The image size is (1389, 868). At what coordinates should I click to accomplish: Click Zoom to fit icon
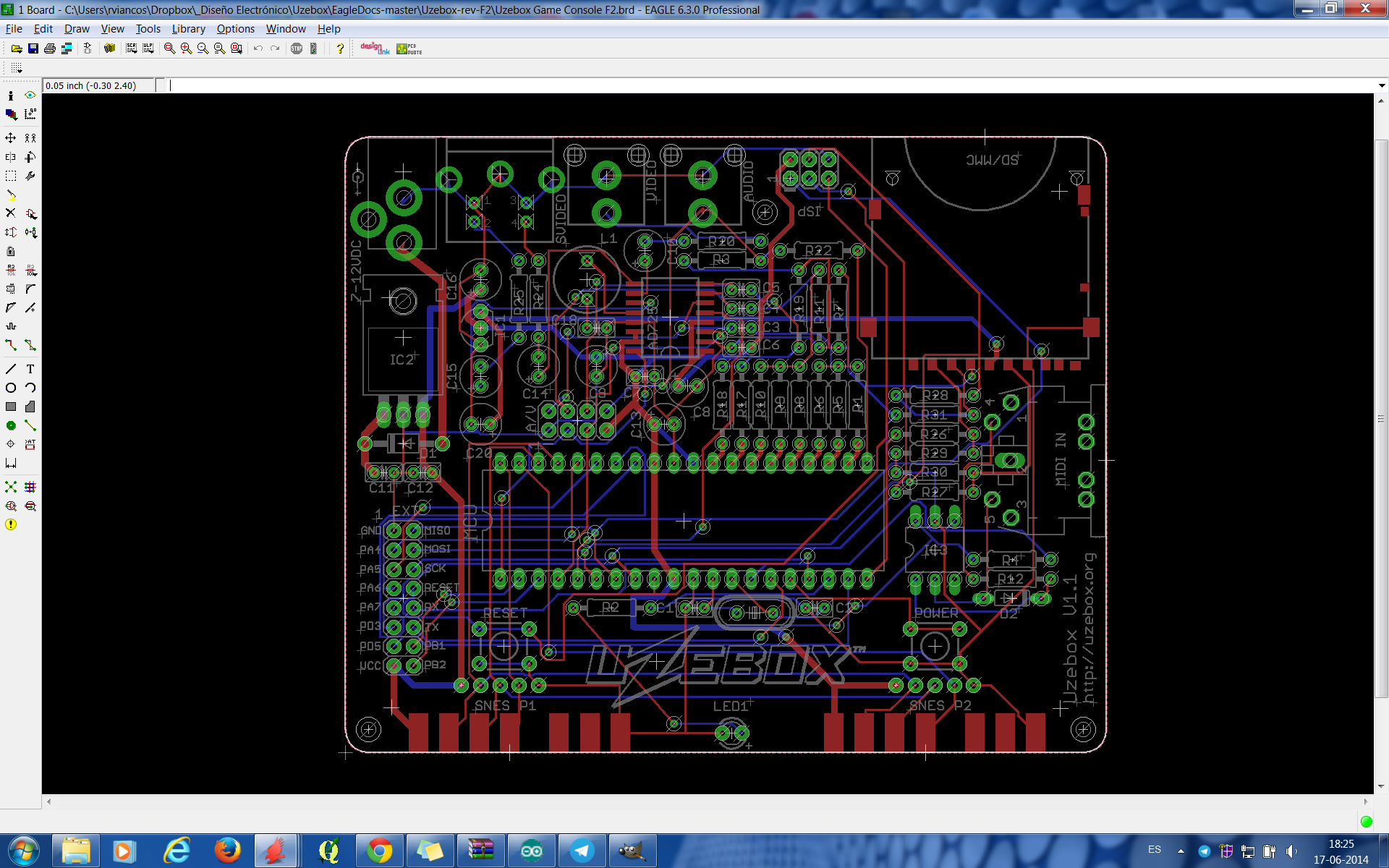click(x=169, y=48)
